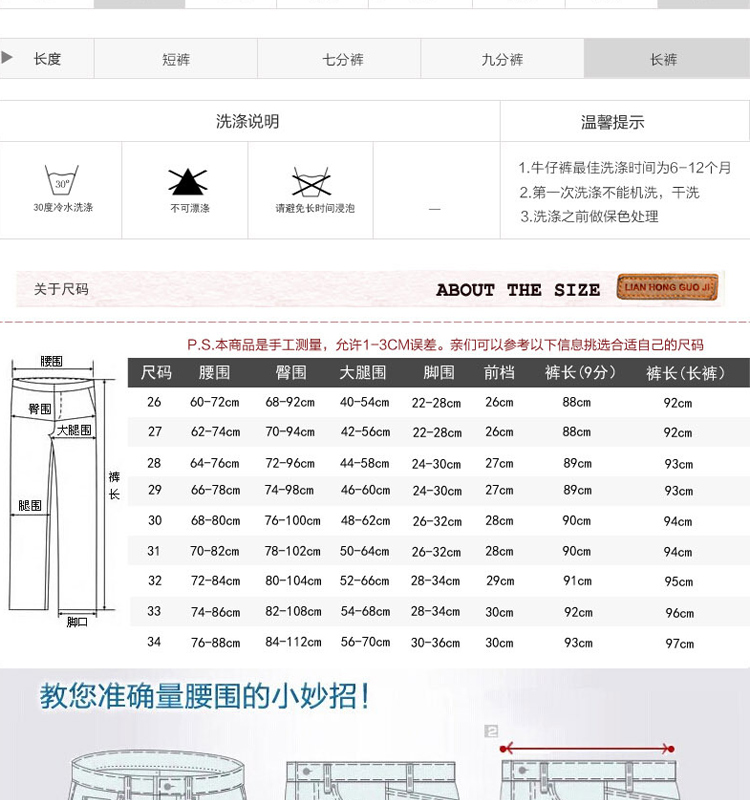Click thigh value 44-58cm for size 28
This screenshot has width=750, height=800.
click(x=364, y=463)
